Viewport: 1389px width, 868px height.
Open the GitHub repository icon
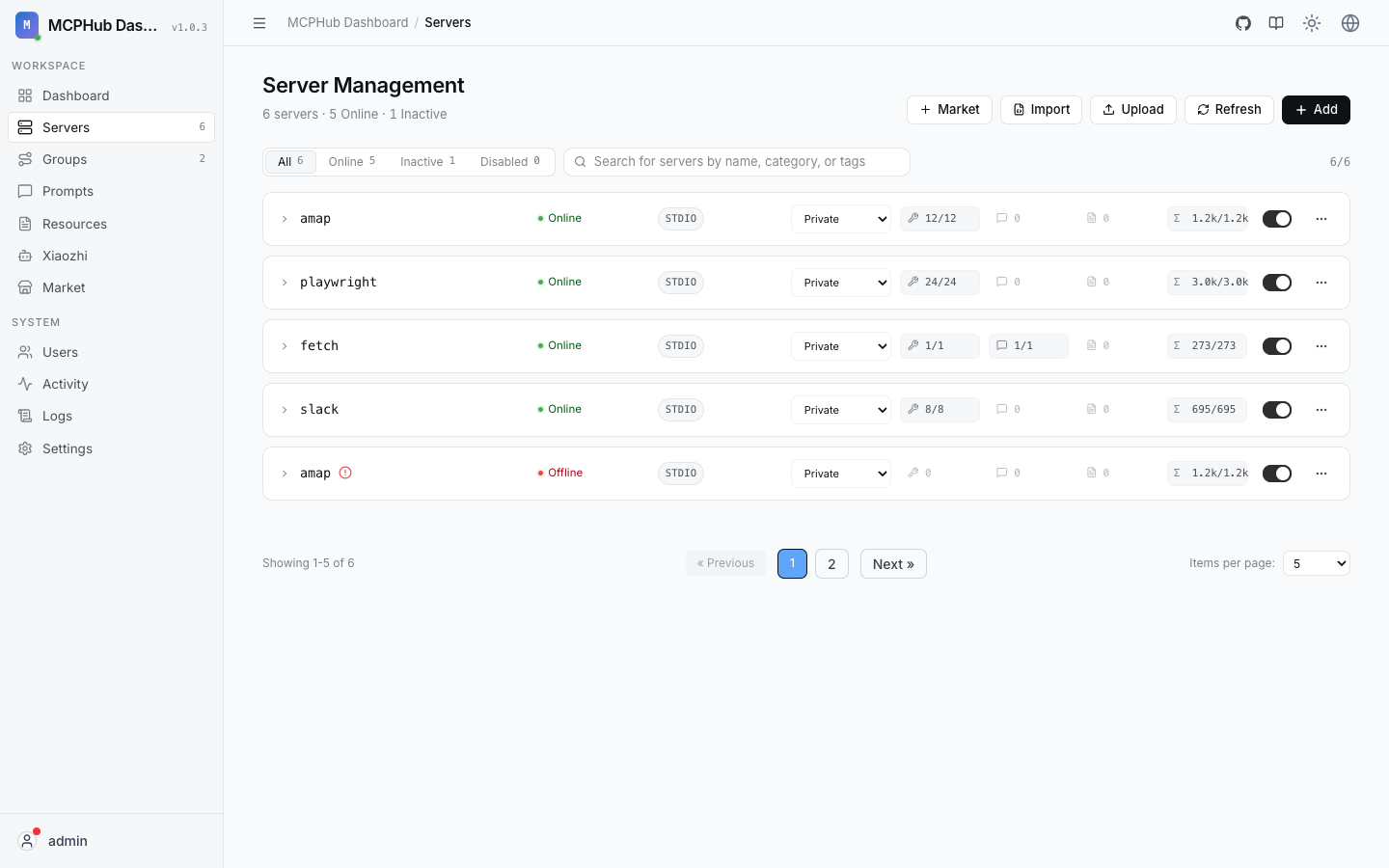click(x=1243, y=23)
